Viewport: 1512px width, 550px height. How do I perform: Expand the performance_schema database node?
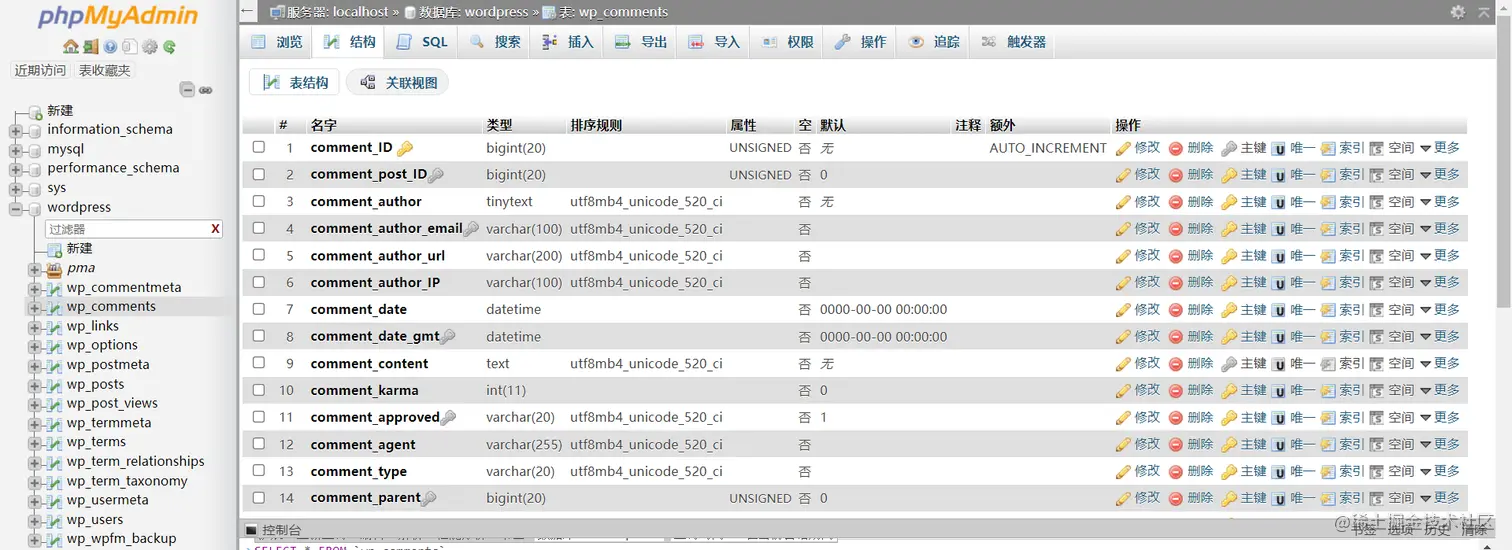tap(15, 169)
